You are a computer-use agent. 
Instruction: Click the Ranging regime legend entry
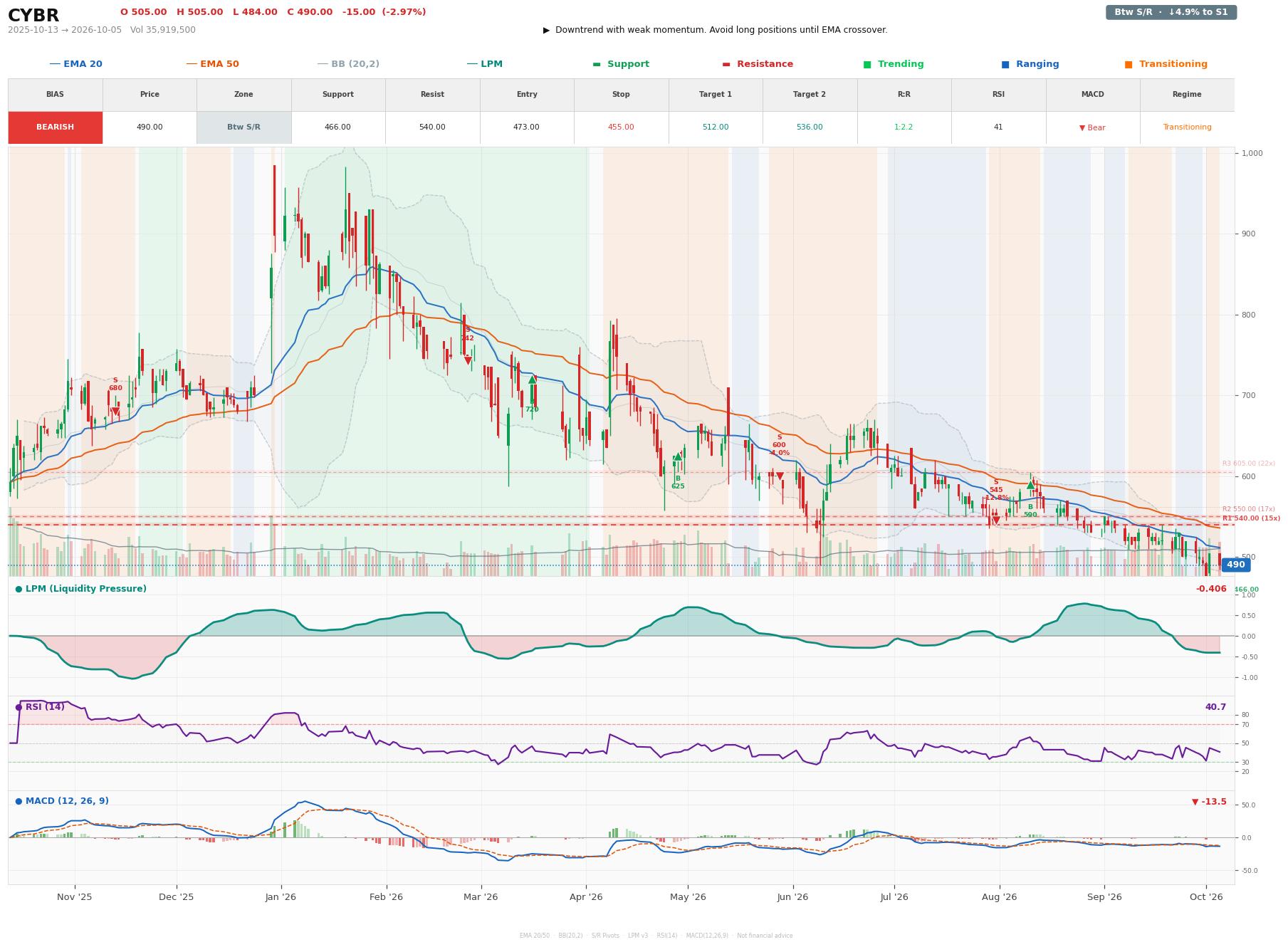(1030, 64)
